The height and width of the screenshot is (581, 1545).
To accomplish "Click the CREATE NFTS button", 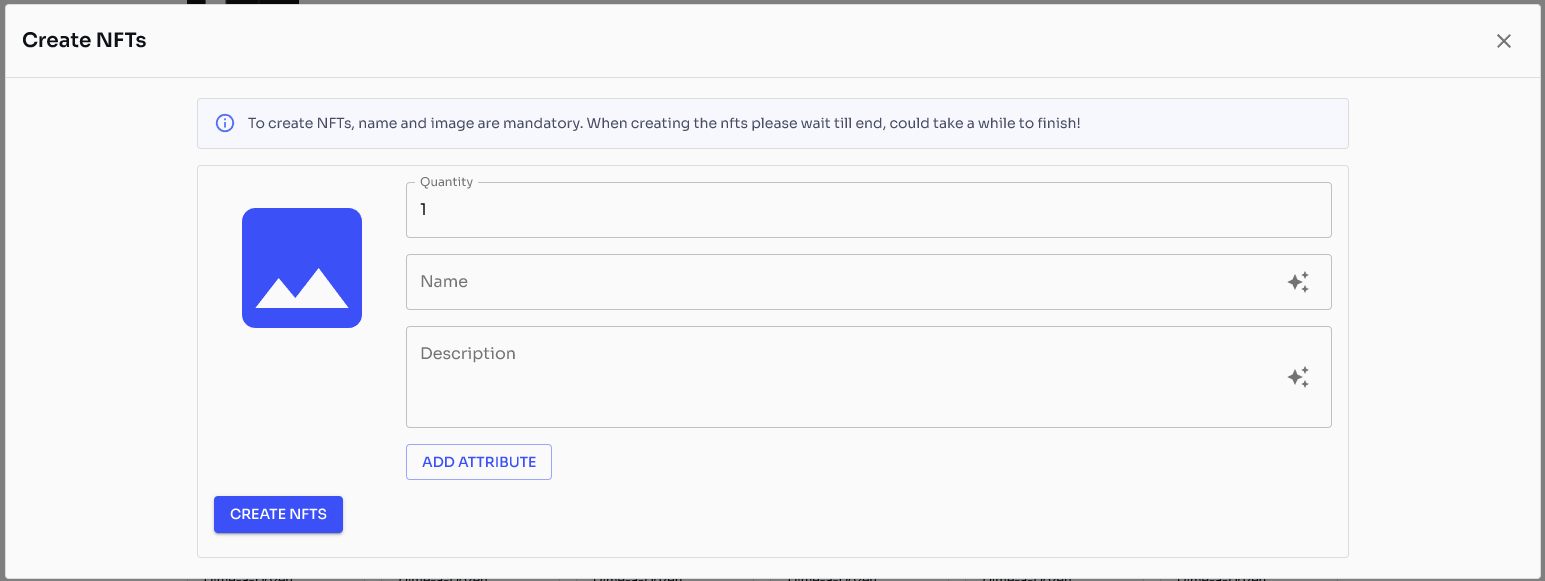I will (x=278, y=514).
